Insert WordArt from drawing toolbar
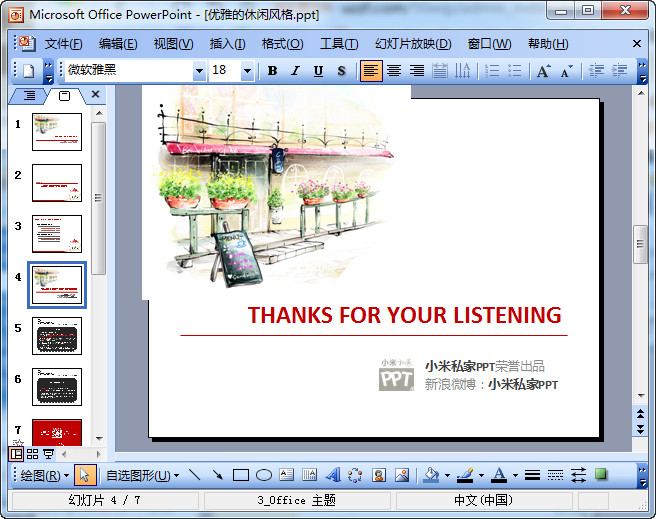 click(333, 475)
